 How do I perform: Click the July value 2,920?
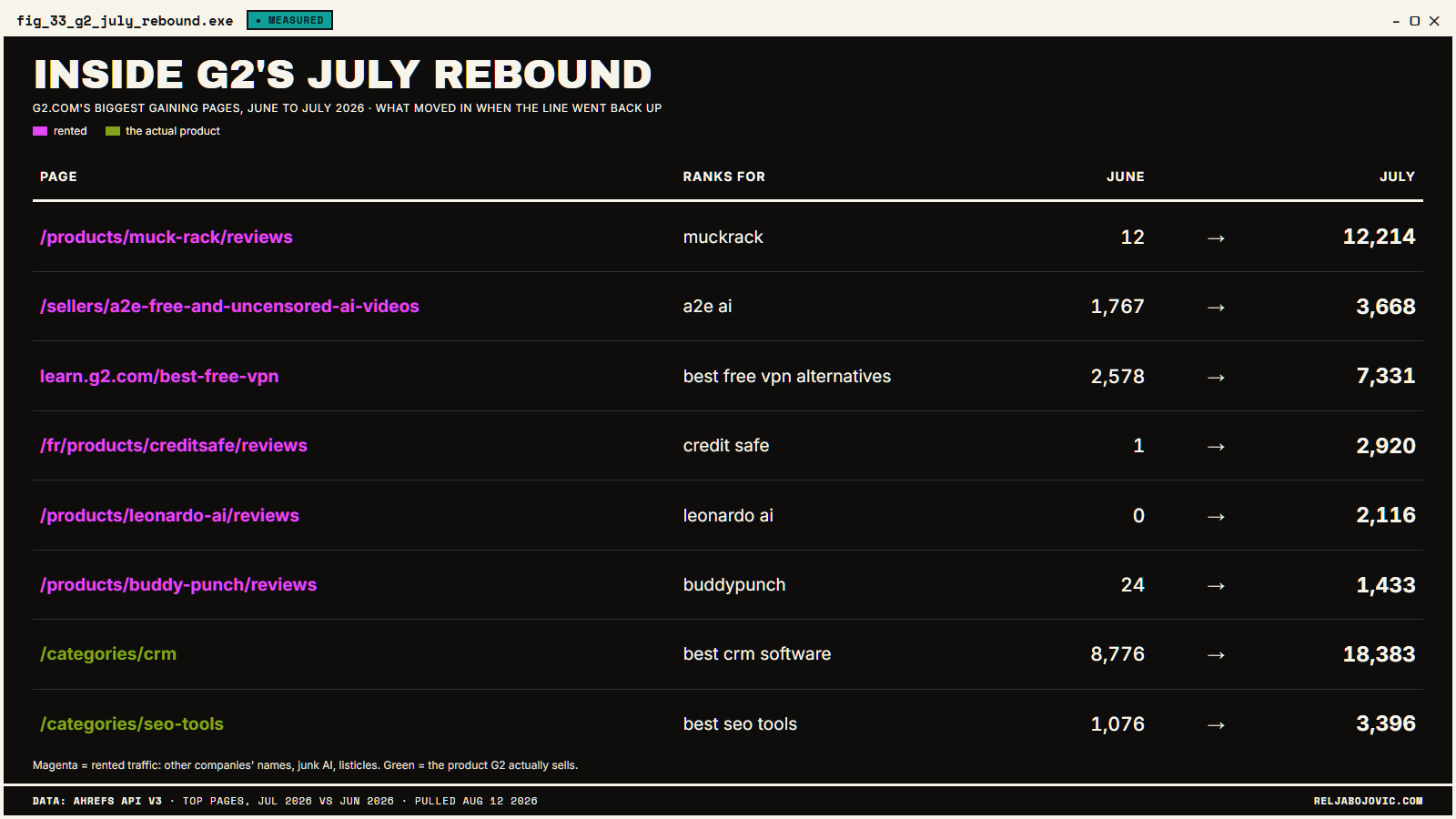point(1386,446)
